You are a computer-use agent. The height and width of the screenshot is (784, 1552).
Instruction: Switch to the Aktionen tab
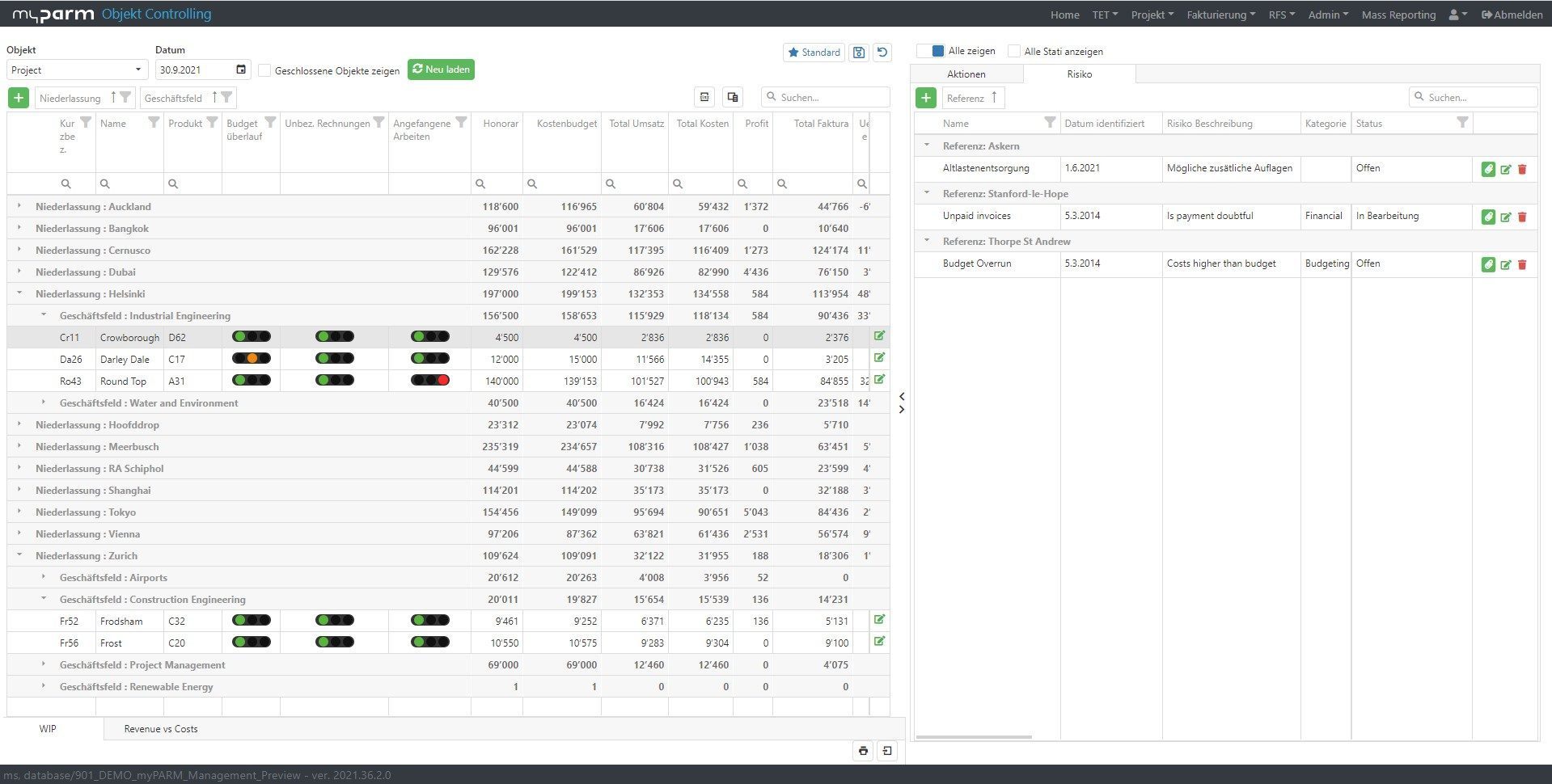[967, 74]
